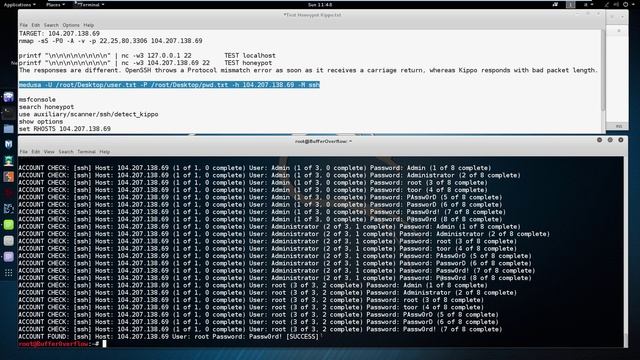Open the Places menu

pos(55,5)
